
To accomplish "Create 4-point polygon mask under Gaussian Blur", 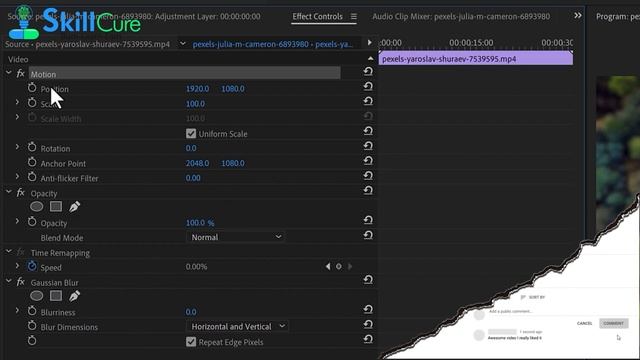I will tap(56, 296).
